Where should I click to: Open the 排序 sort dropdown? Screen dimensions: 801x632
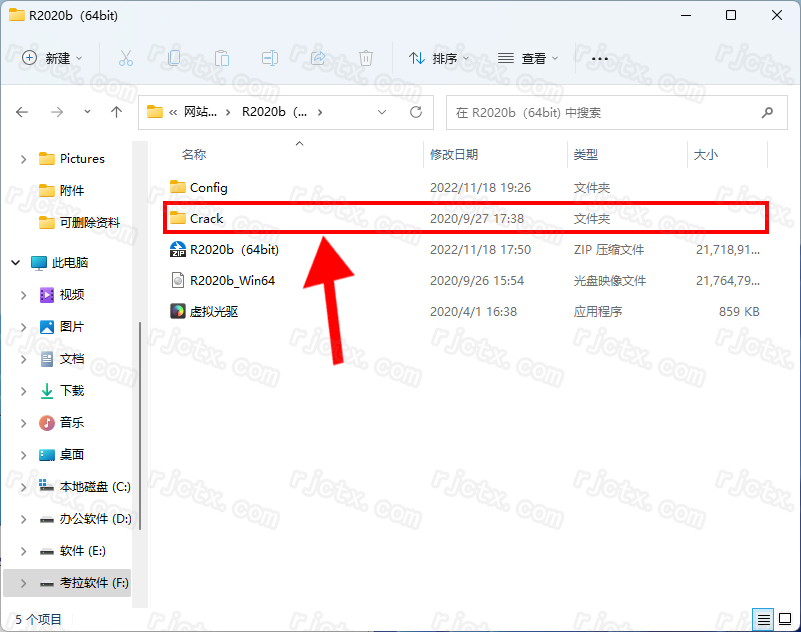click(434, 59)
